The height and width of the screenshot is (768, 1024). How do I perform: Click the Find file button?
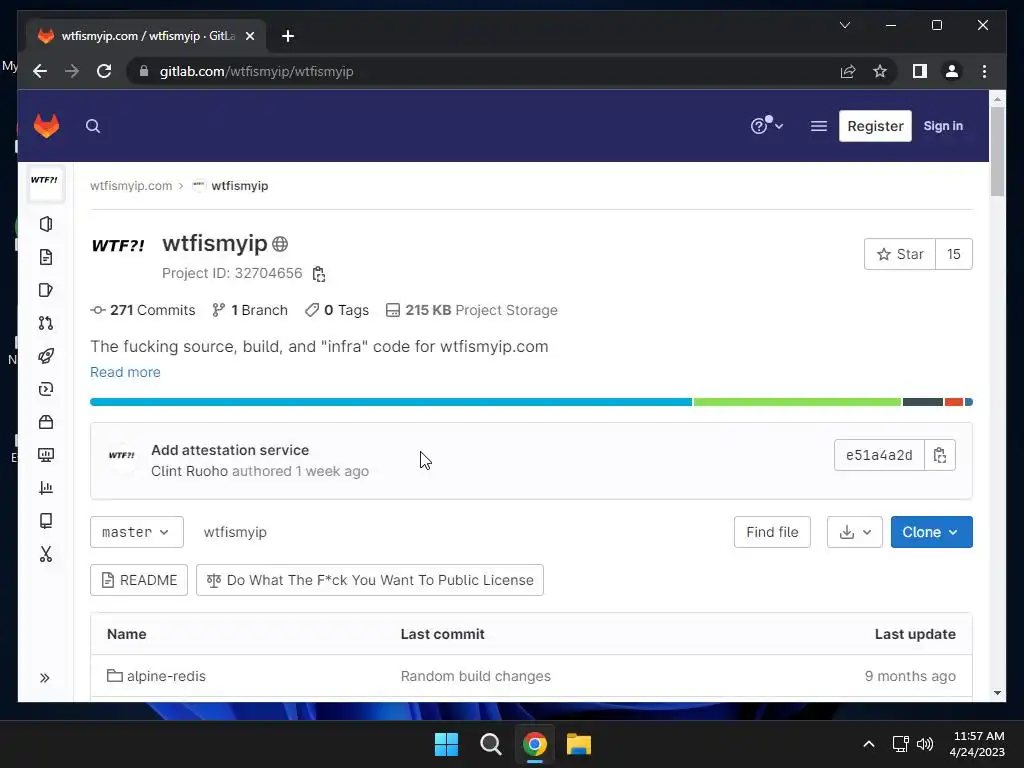(x=772, y=532)
